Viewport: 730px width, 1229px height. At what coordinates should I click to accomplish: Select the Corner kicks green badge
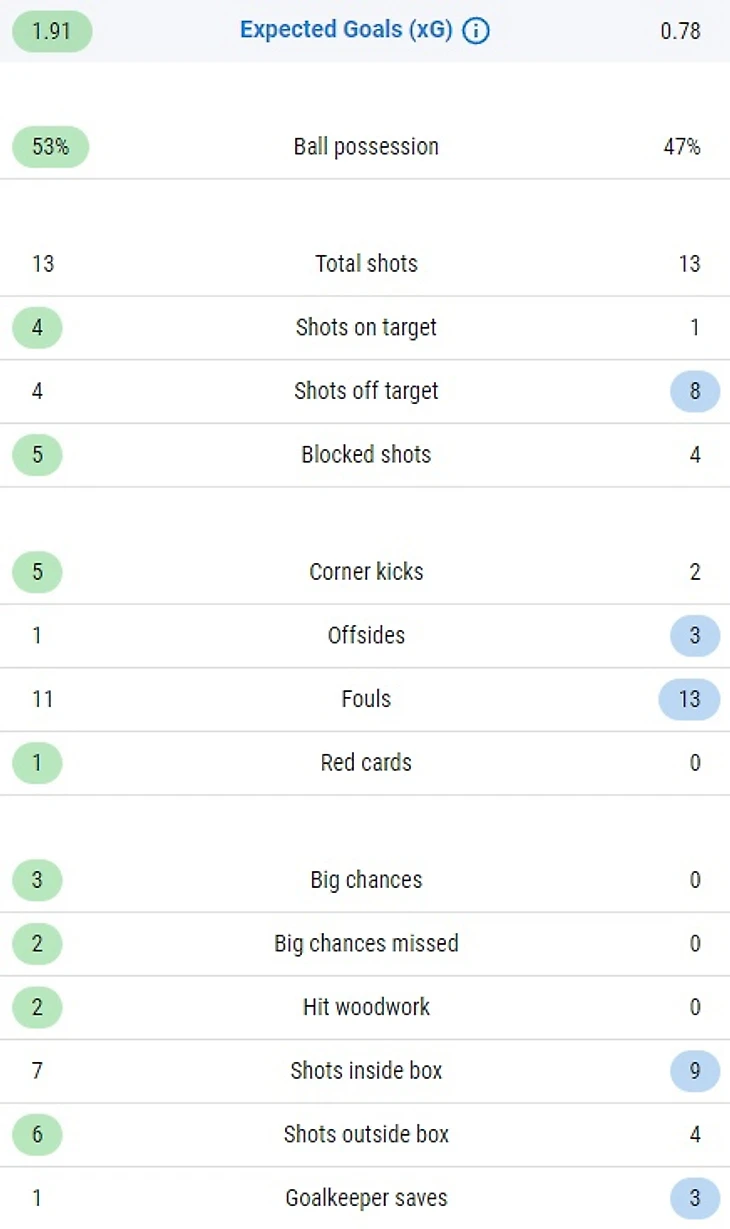[x=37, y=572]
